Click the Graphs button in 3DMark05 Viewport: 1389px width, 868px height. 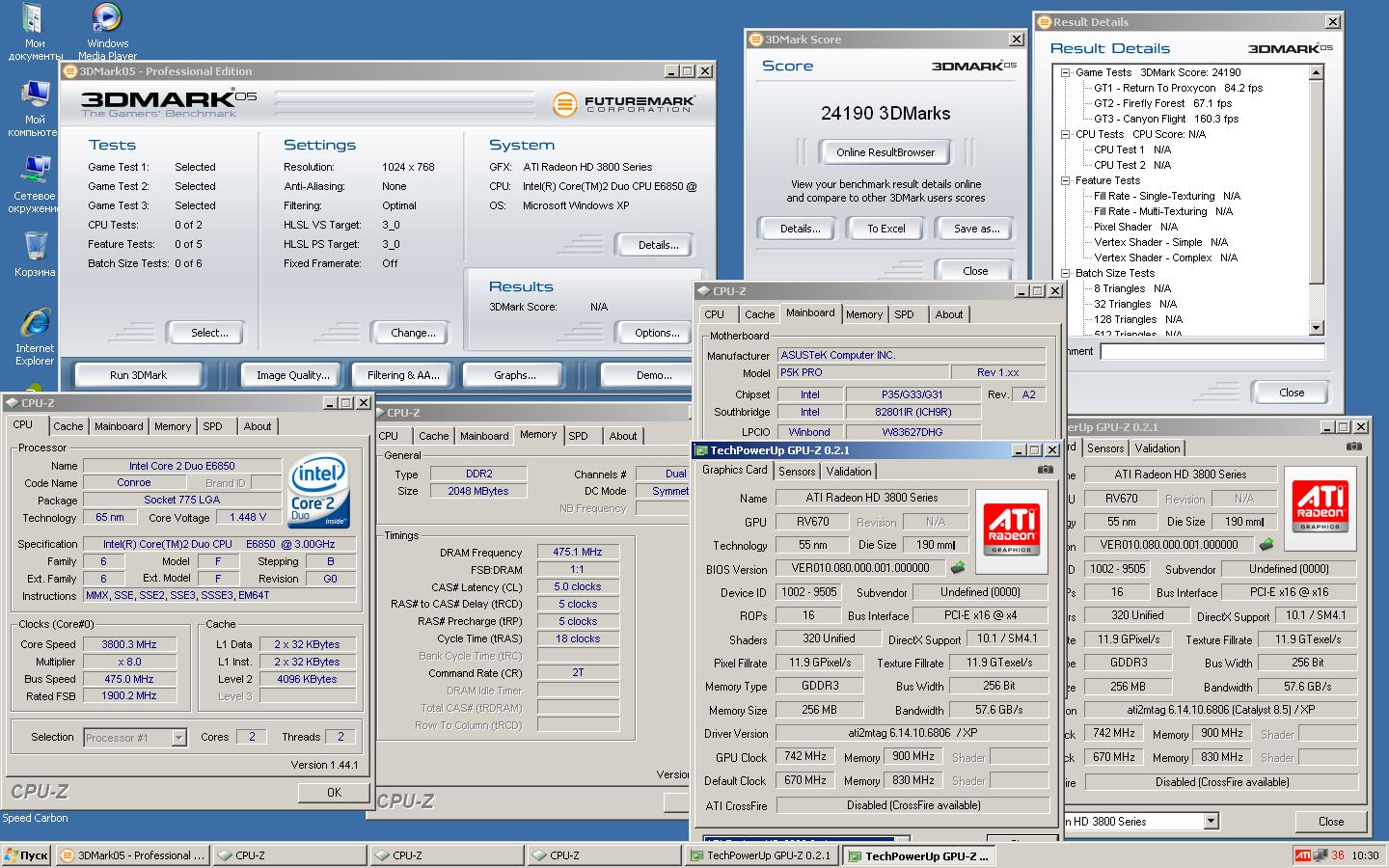514,375
